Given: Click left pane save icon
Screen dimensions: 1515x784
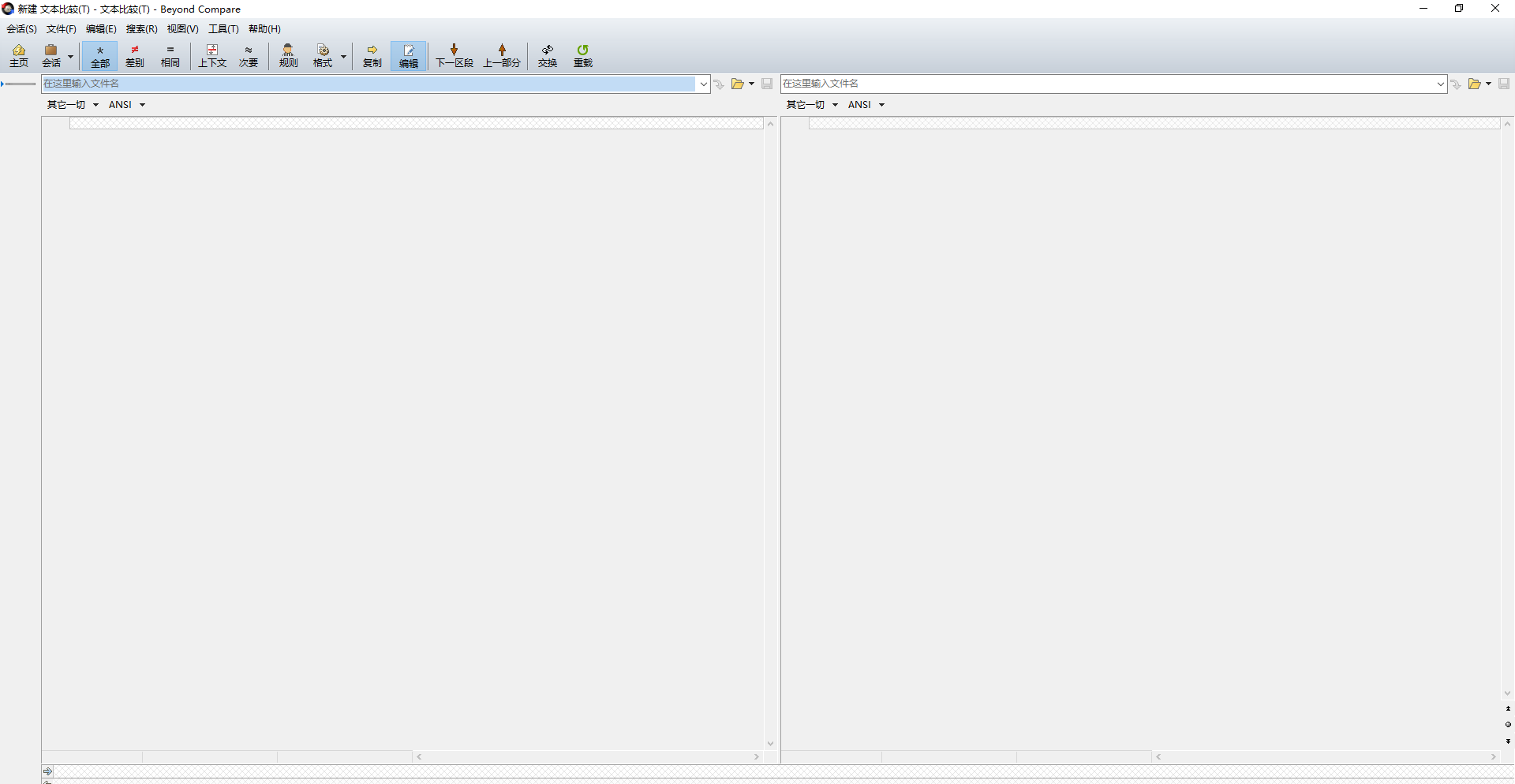Looking at the screenshot, I should click(x=767, y=84).
